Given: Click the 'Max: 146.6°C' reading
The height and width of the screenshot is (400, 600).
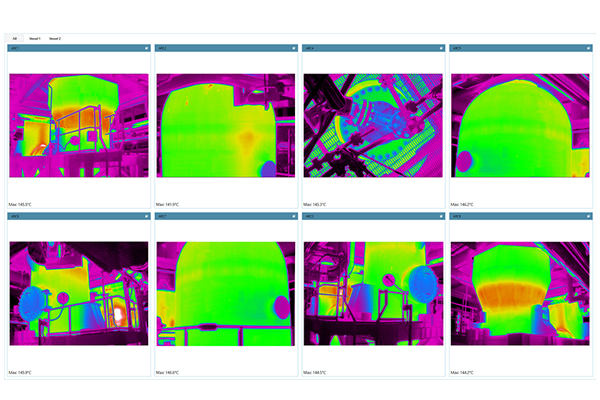Looking at the screenshot, I should pos(167,372).
